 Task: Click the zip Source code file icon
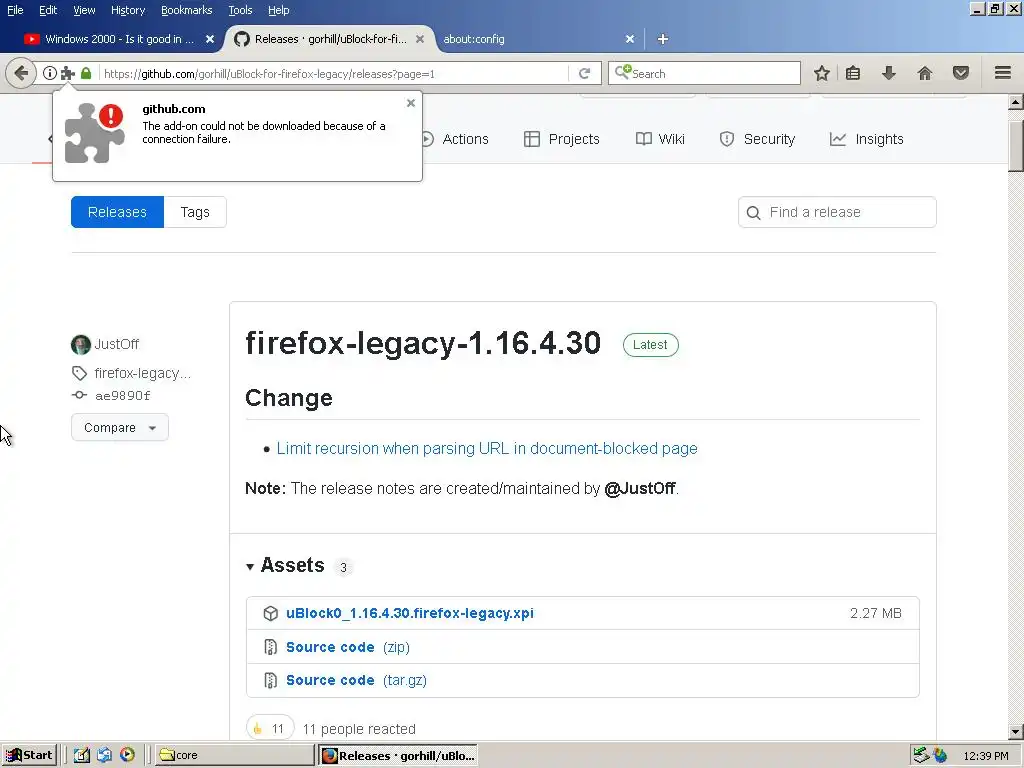point(270,647)
